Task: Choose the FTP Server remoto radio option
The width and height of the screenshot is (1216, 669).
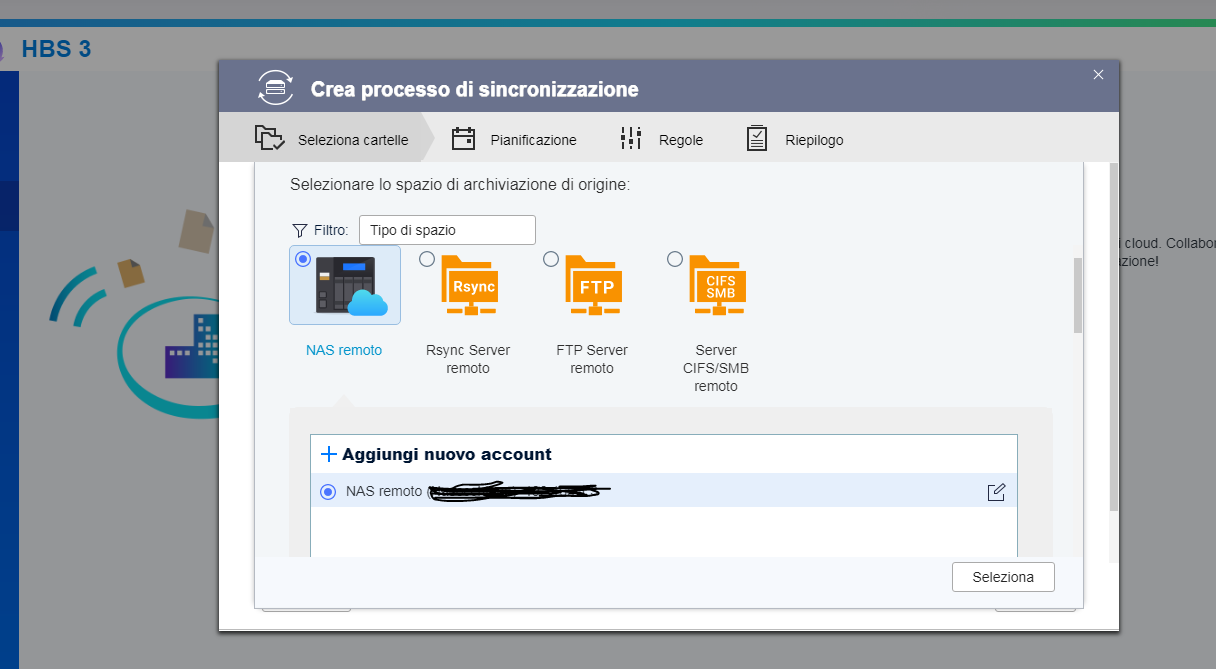Action: point(551,259)
